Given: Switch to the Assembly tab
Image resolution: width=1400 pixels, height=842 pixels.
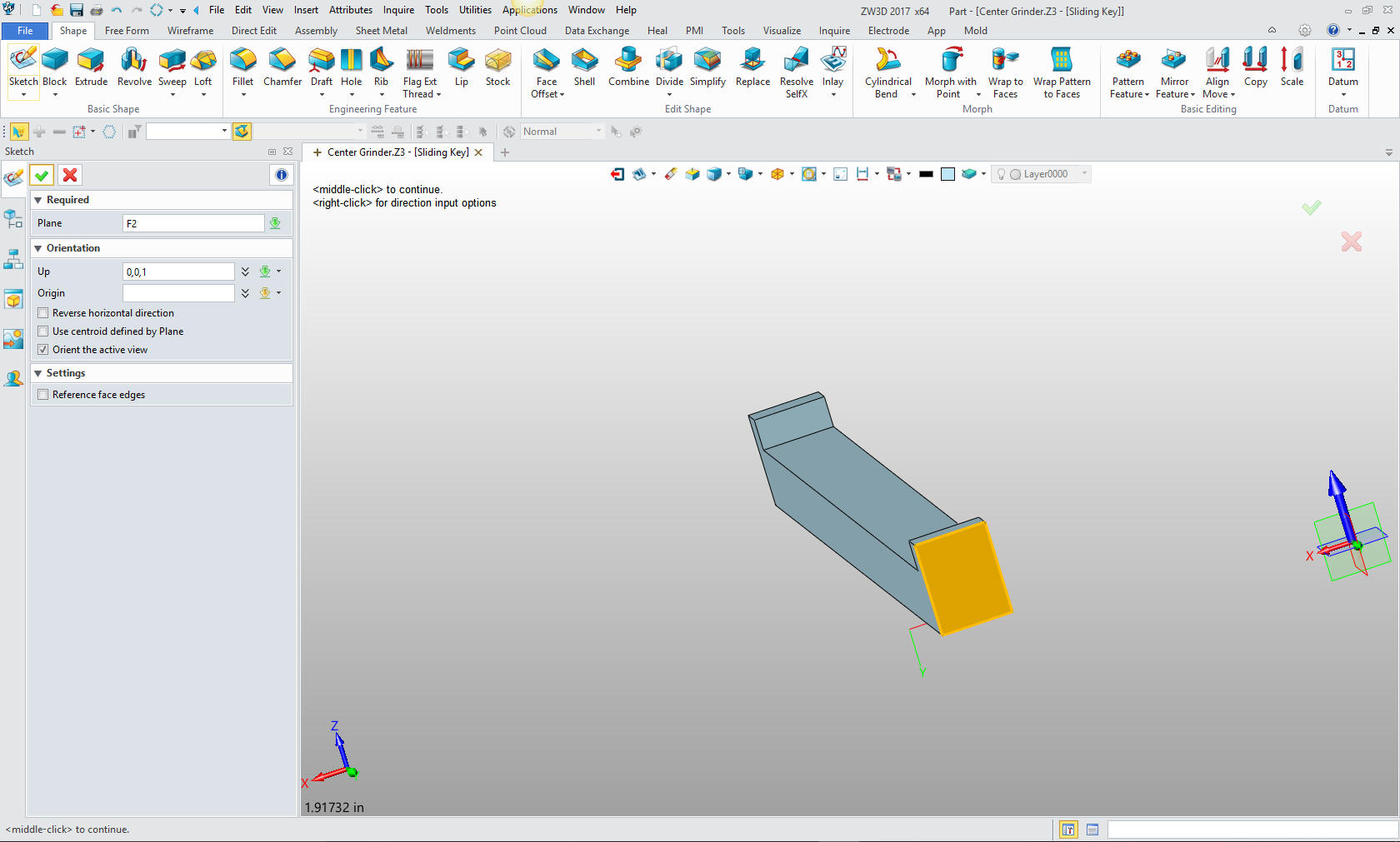Looking at the screenshot, I should 316,31.
